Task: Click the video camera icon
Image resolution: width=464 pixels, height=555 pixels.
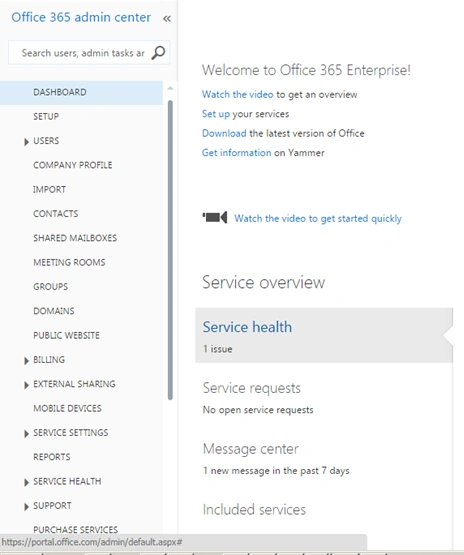Action: tap(215, 217)
